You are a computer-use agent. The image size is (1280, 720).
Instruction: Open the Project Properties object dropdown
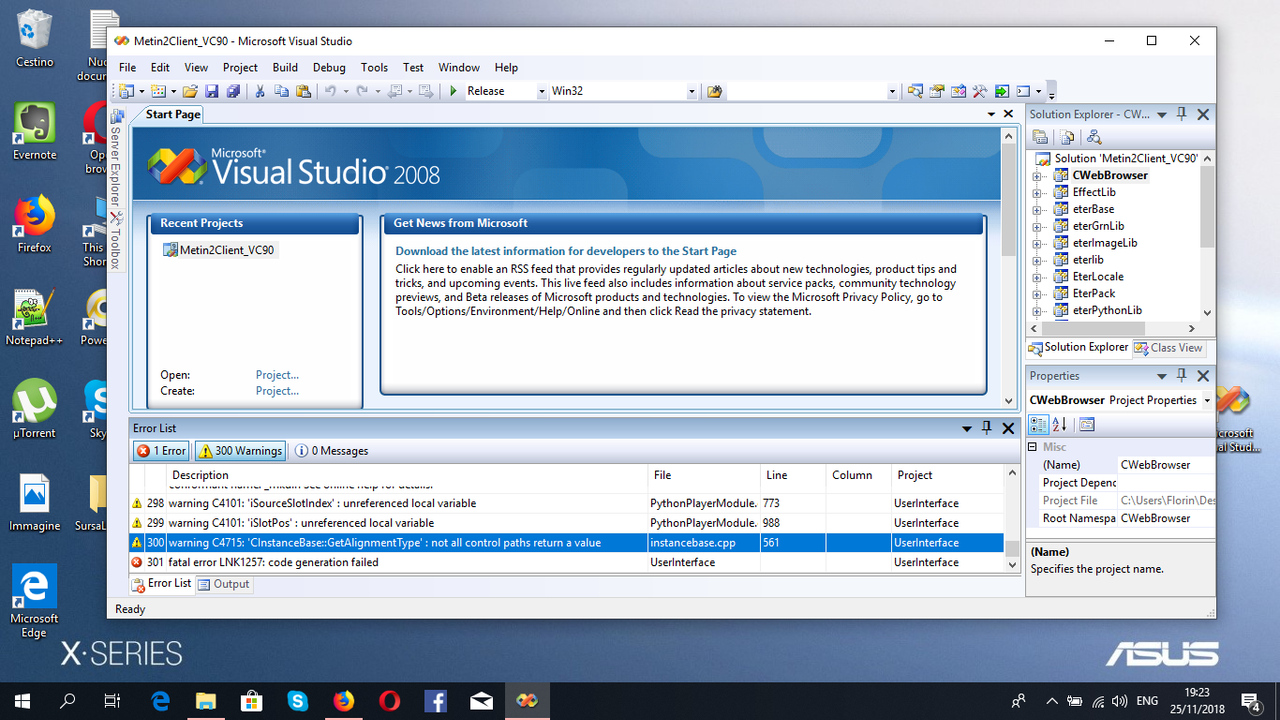[1207, 400]
